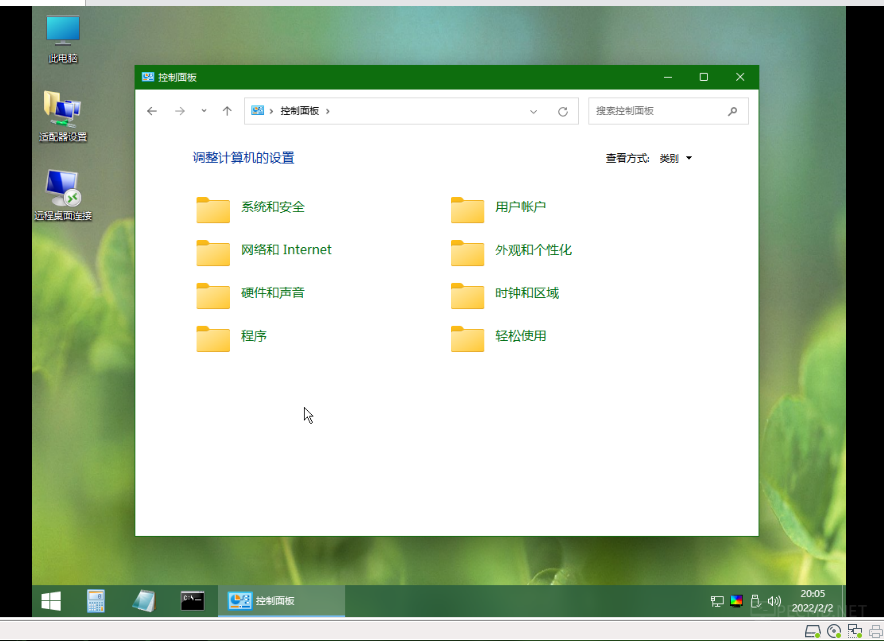The image size is (884, 641).
Task: Click the USB safely remove tray icon
Action: (755, 602)
